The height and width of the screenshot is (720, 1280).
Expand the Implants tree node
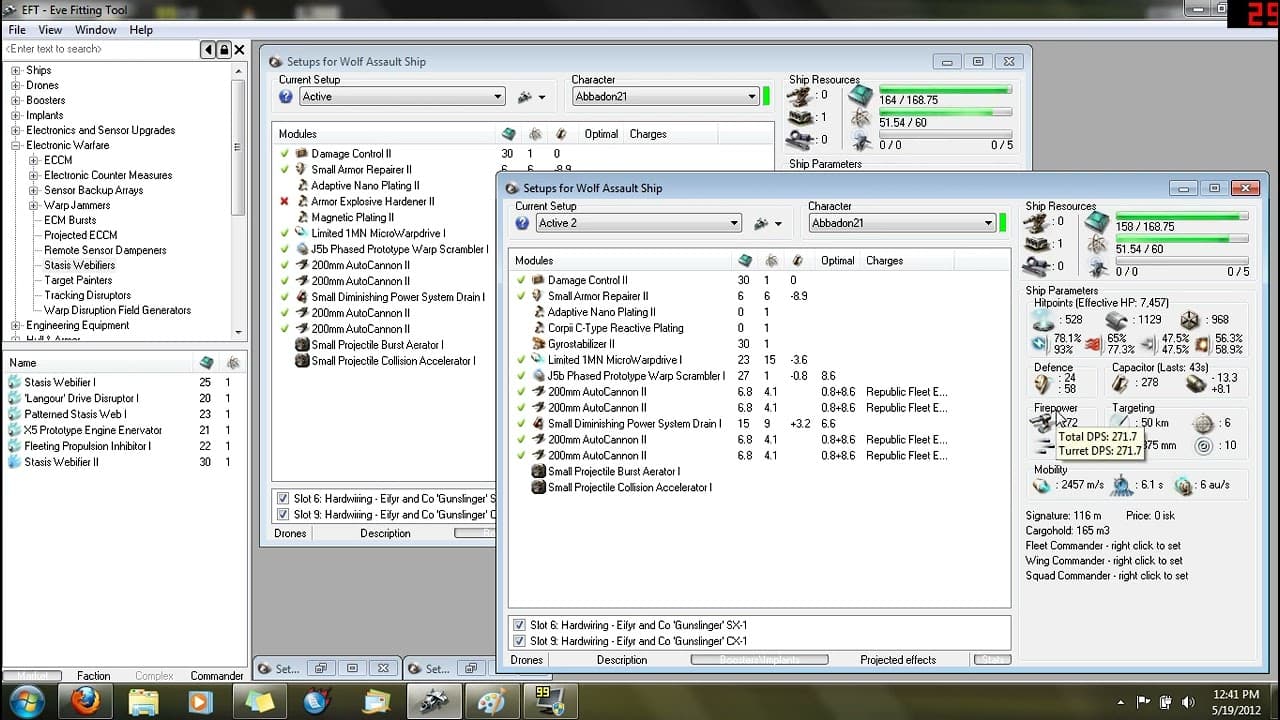pos(16,115)
